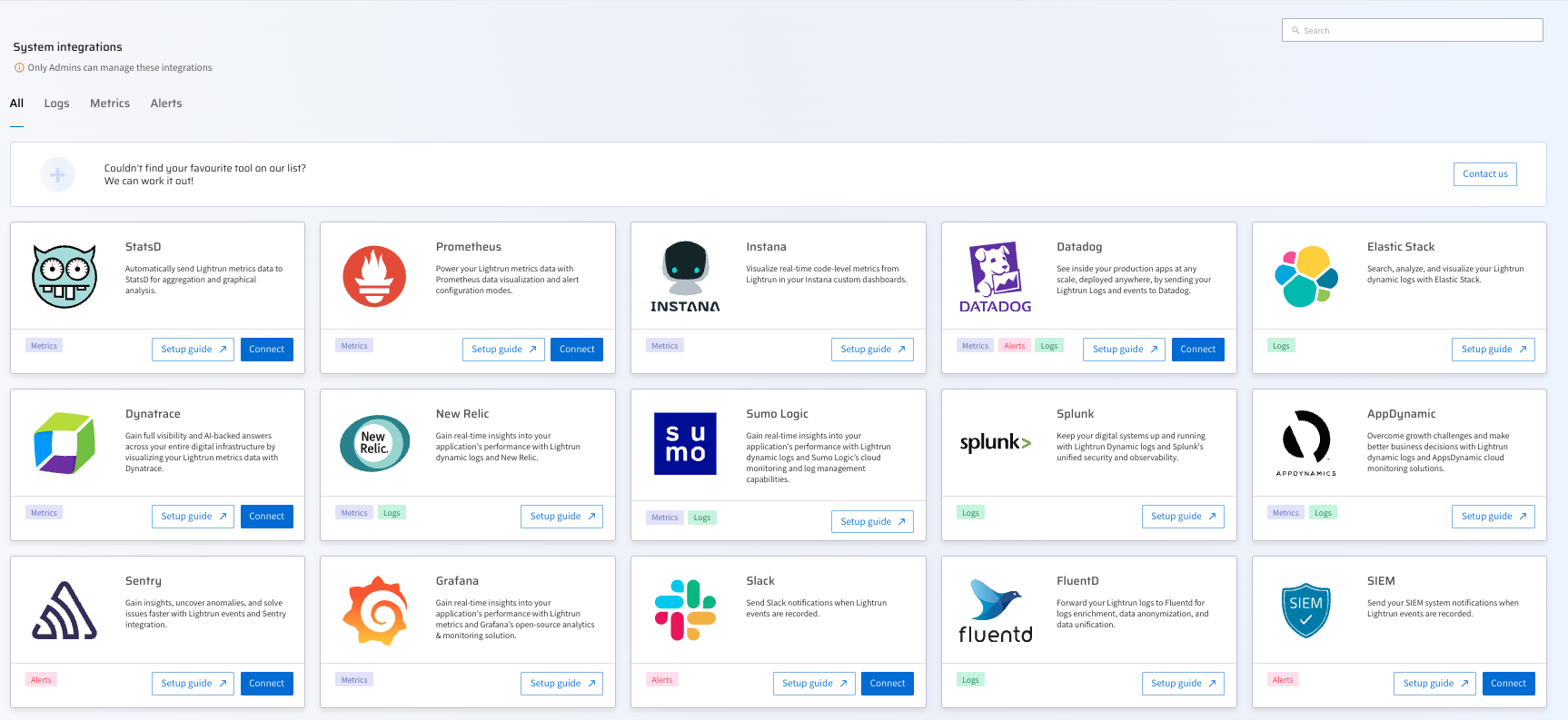Click the Metrics tag on AppDynamic card
Screen dimensions: 1568x720
[1285, 513]
